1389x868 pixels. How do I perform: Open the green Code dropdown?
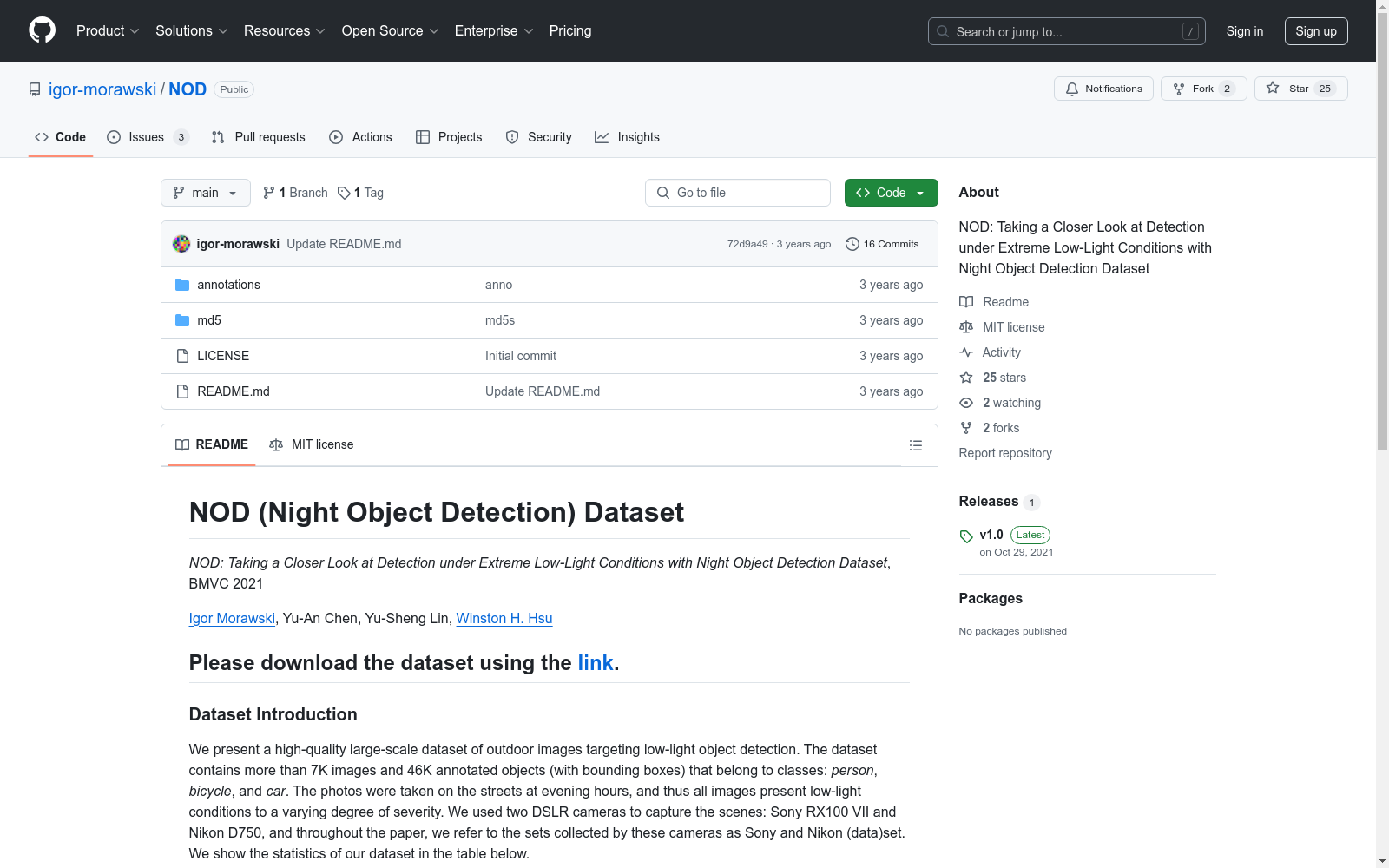(x=891, y=193)
